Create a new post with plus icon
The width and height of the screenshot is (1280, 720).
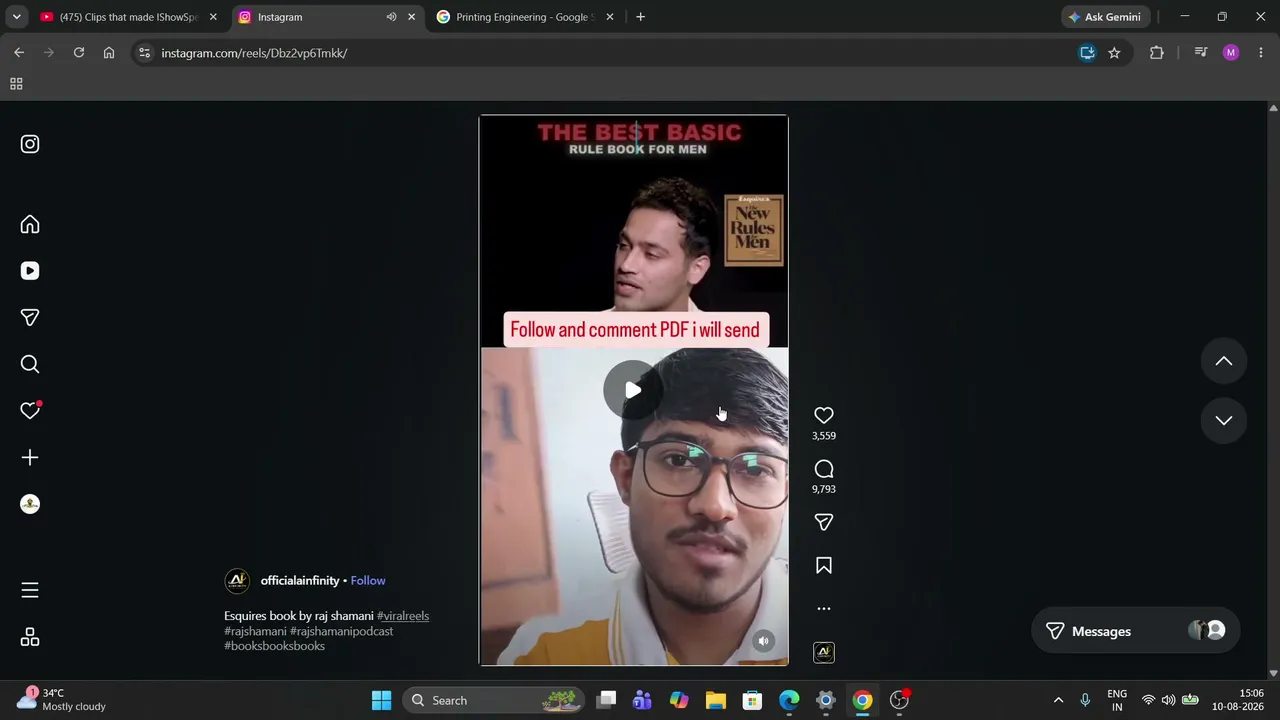[30, 457]
